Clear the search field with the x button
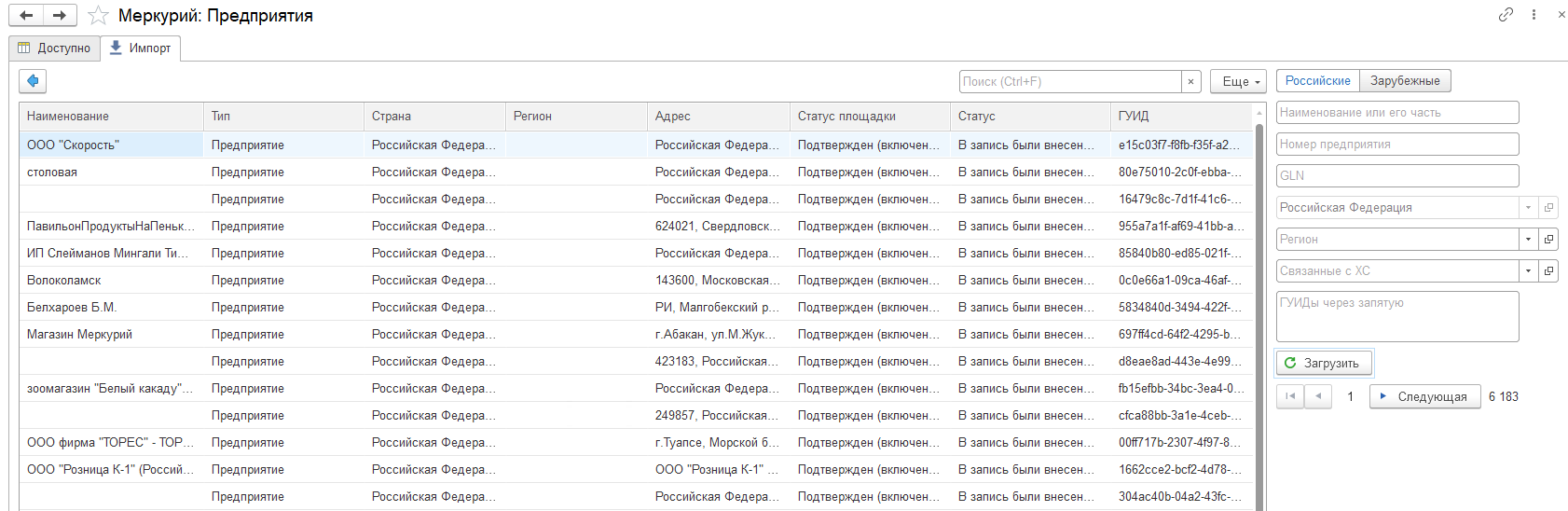Viewport: 1568px width, 511px height. pyautogui.click(x=1190, y=82)
